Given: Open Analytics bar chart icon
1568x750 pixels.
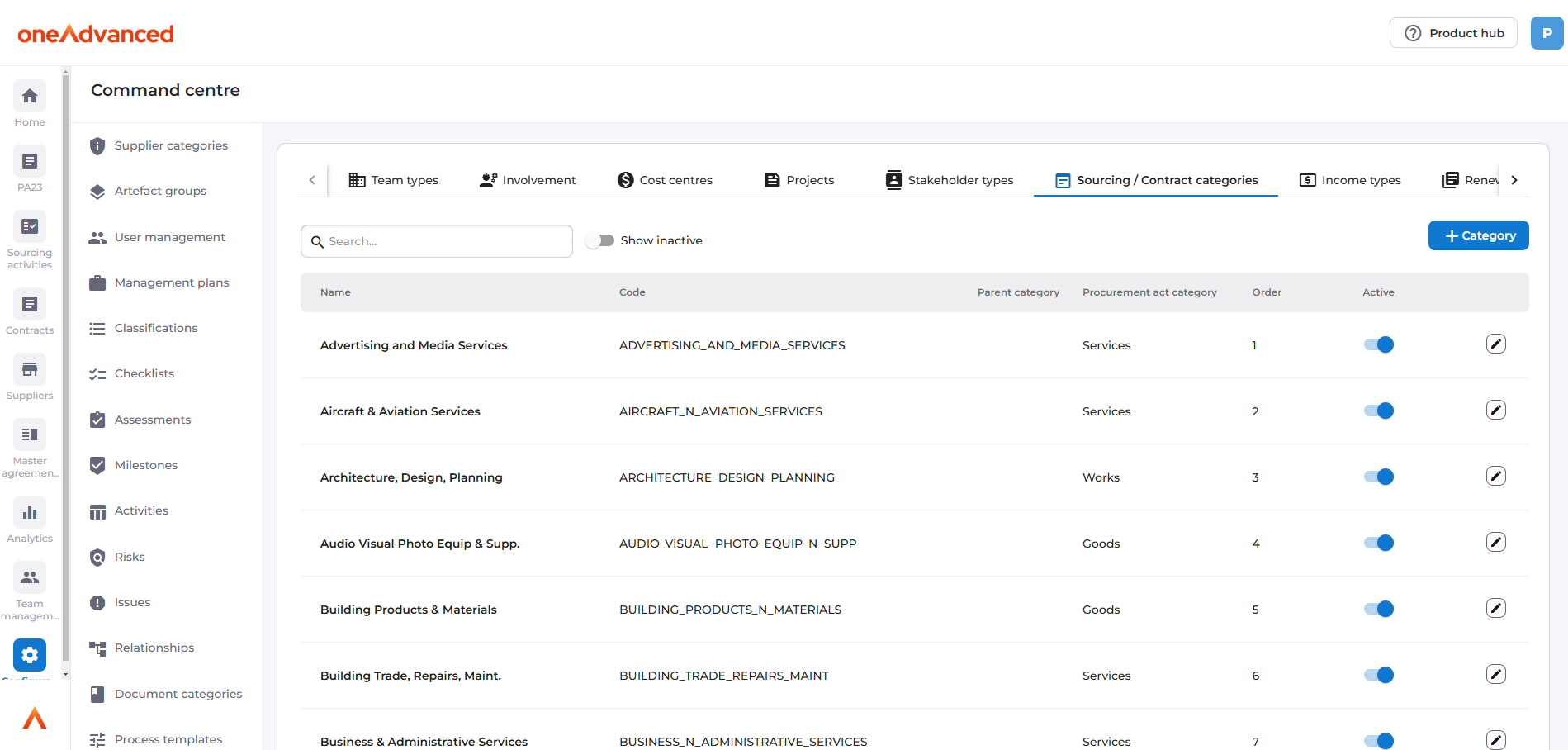Looking at the screenshot, I should pyautogui.click(x=30, y=513).
